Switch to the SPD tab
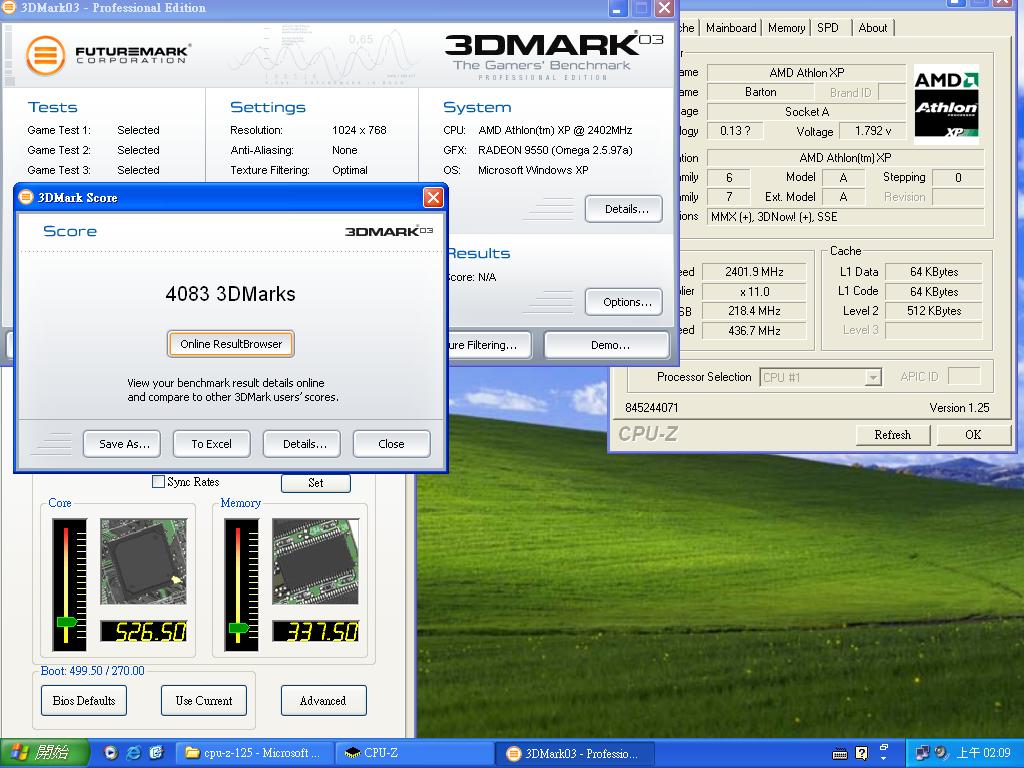Screen dimensions: 1024x768 (x=828, y=28)
